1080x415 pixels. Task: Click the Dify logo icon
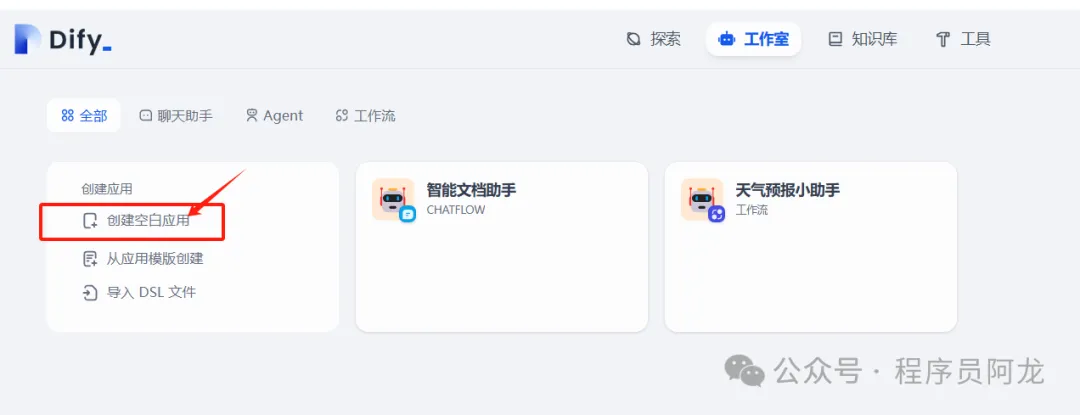coord(28,39)
